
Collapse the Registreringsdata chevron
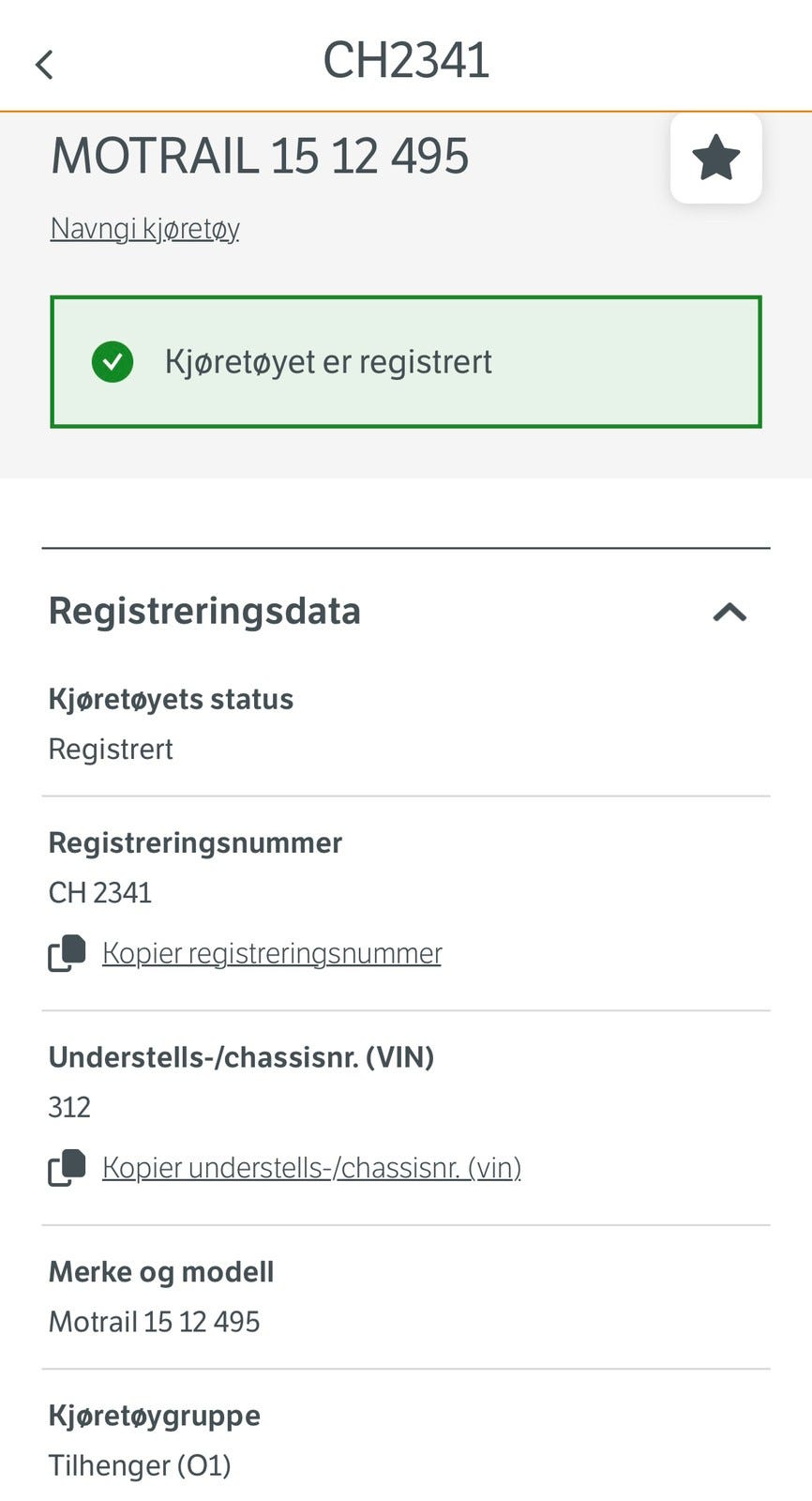(729, 613)
